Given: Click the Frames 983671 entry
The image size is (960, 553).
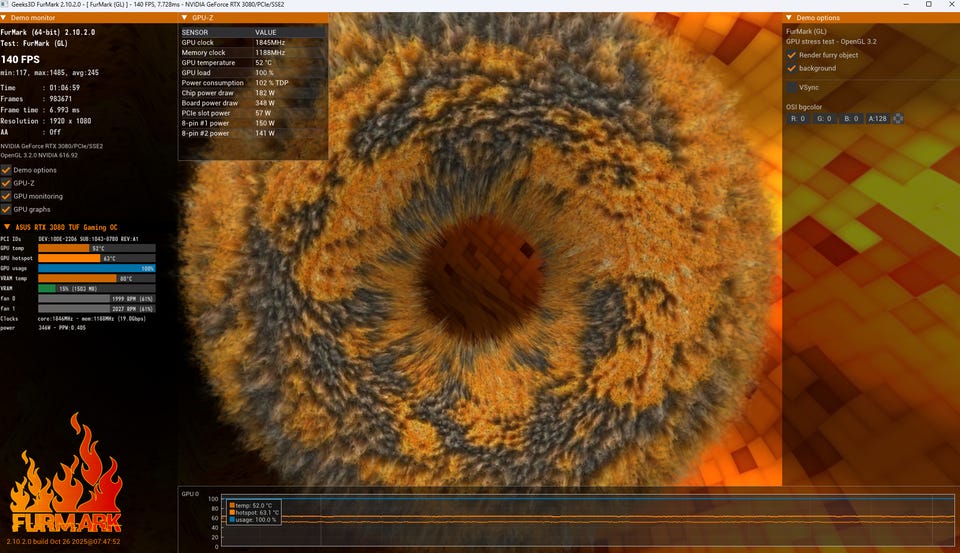Looking at the screenshot, I should point(37,99).
